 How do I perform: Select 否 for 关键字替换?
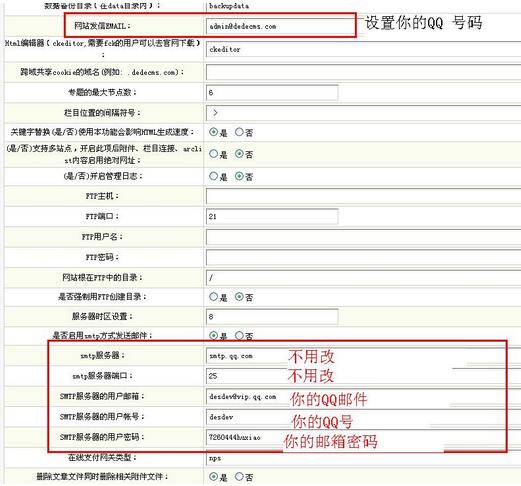(x=239, y=132)
